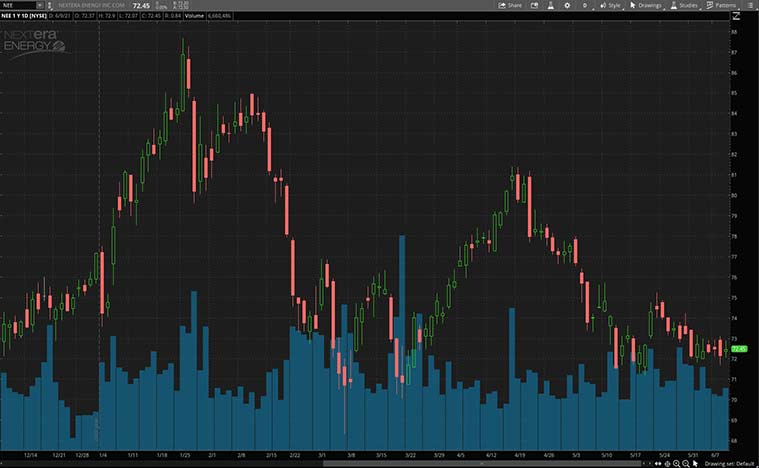Open the Drawings menu
Screen dimensions: 759x468
click(645, 5)
